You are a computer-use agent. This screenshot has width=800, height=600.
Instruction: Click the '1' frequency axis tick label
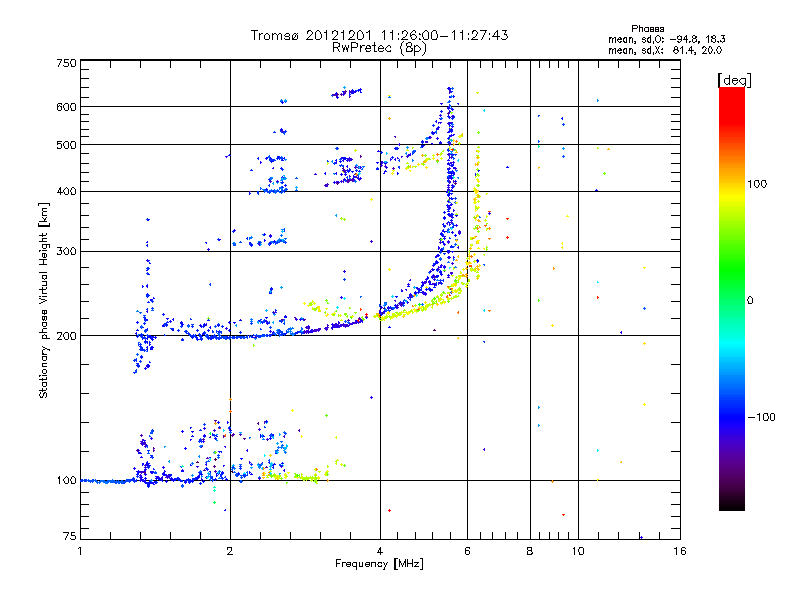[80, 551]
